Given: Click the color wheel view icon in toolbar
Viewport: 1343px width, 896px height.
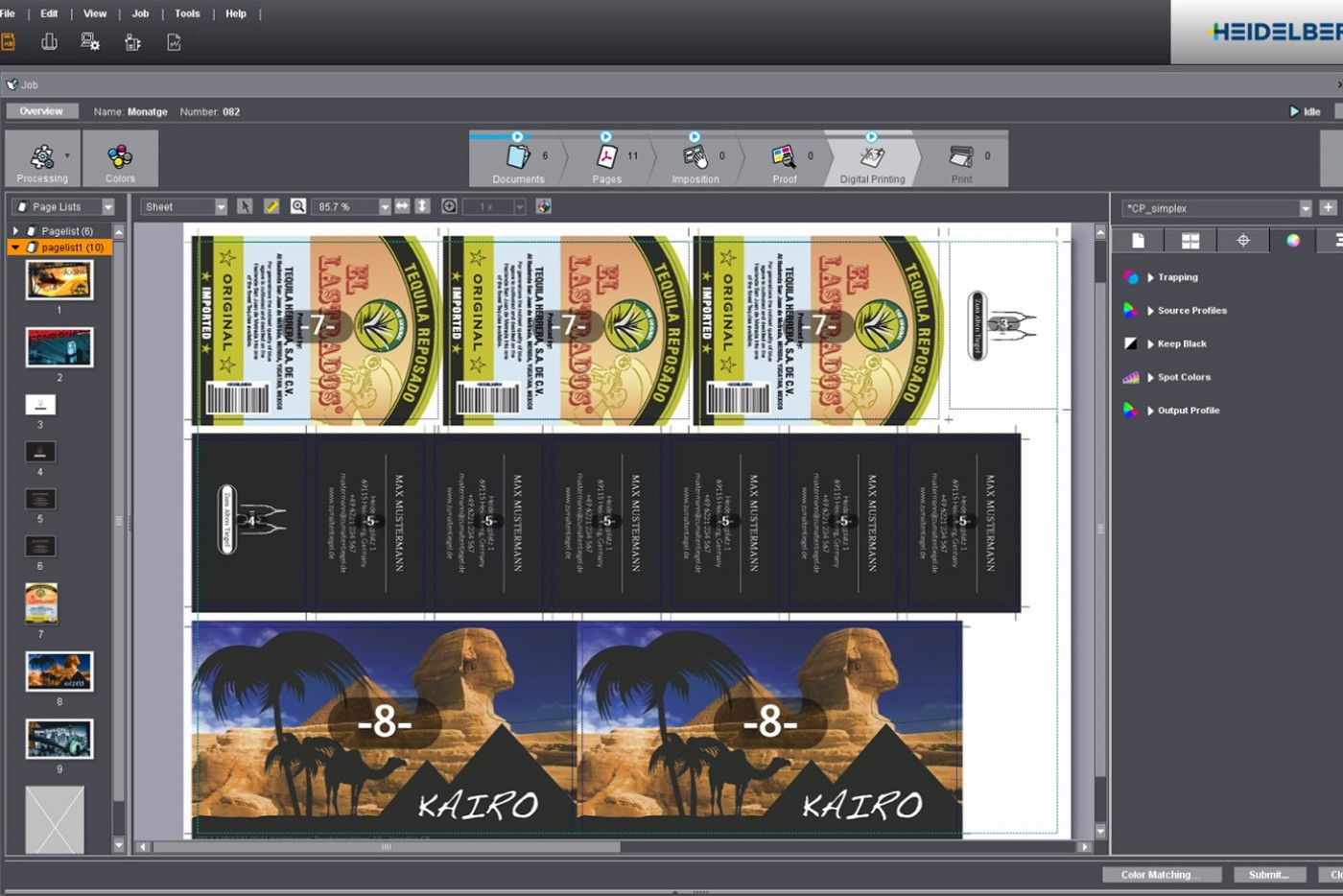Looking at the screenshot, I should [544, 206].
